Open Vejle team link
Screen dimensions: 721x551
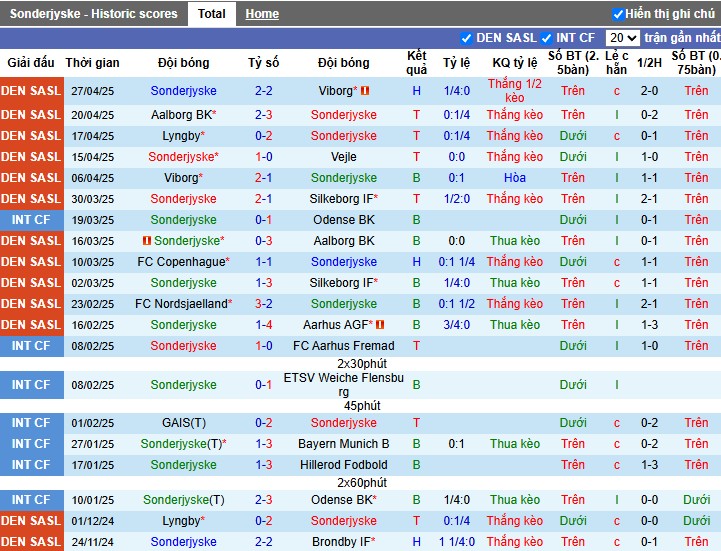(x=343, y=157)
